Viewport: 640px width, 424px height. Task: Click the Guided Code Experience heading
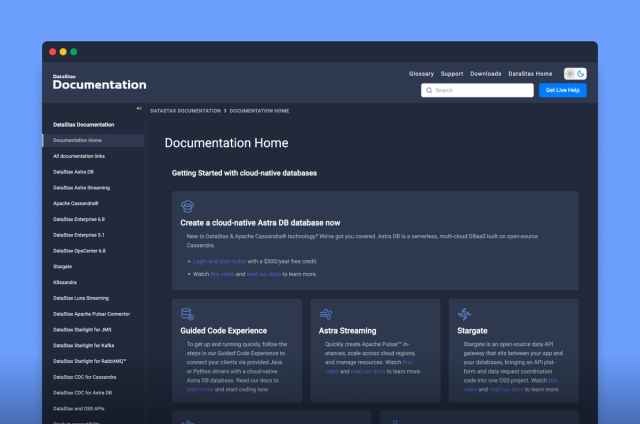pos(224,331)
